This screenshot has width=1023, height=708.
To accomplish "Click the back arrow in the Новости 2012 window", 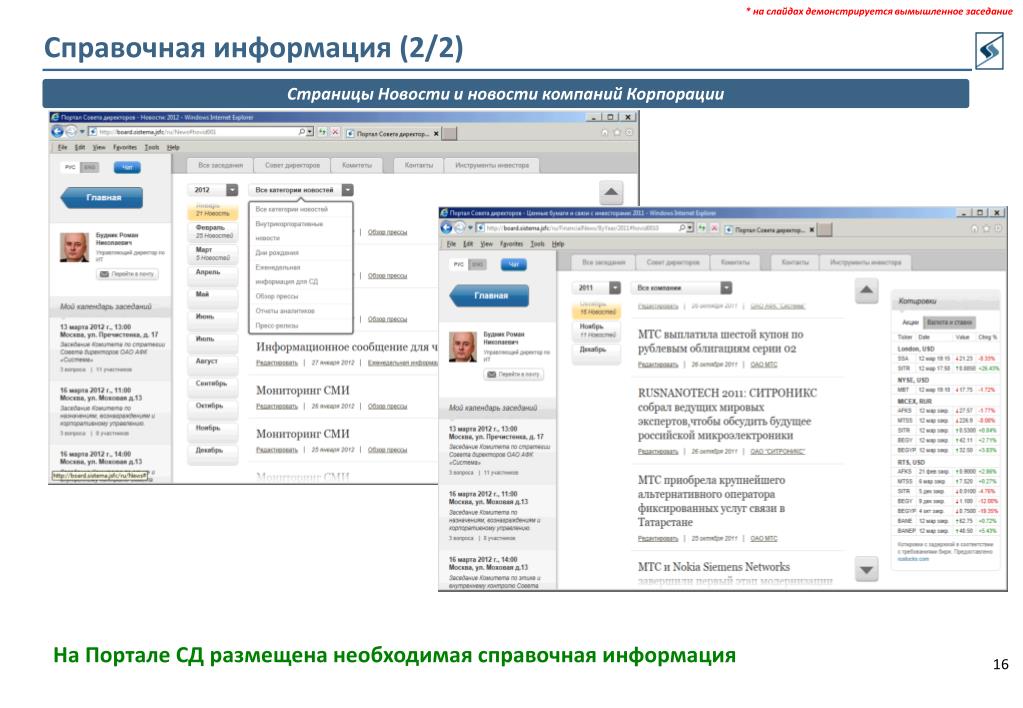I will [x=57, y=132].
